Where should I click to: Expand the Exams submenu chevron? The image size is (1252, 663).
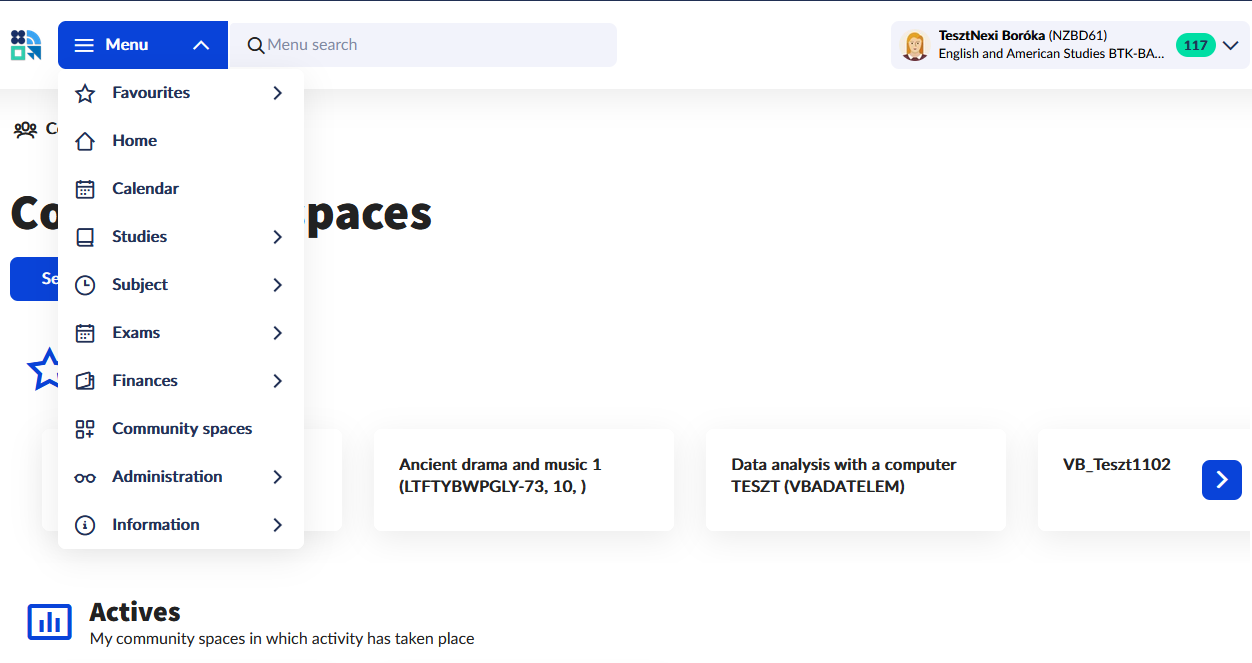277,333
